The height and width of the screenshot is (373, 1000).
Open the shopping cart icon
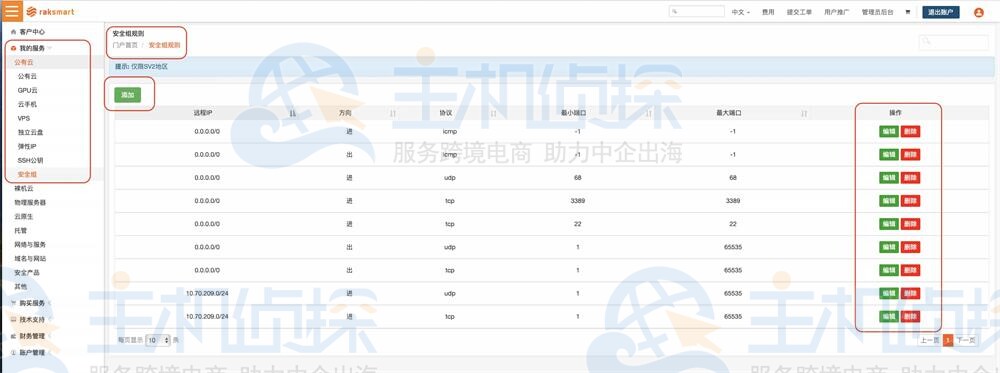[x=908, y=11]
